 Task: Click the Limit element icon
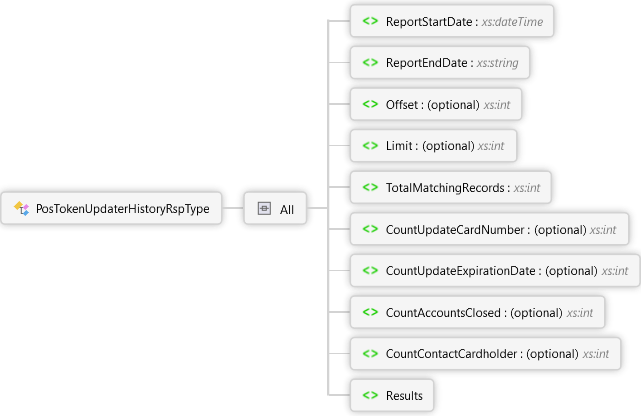click(369, 146)
